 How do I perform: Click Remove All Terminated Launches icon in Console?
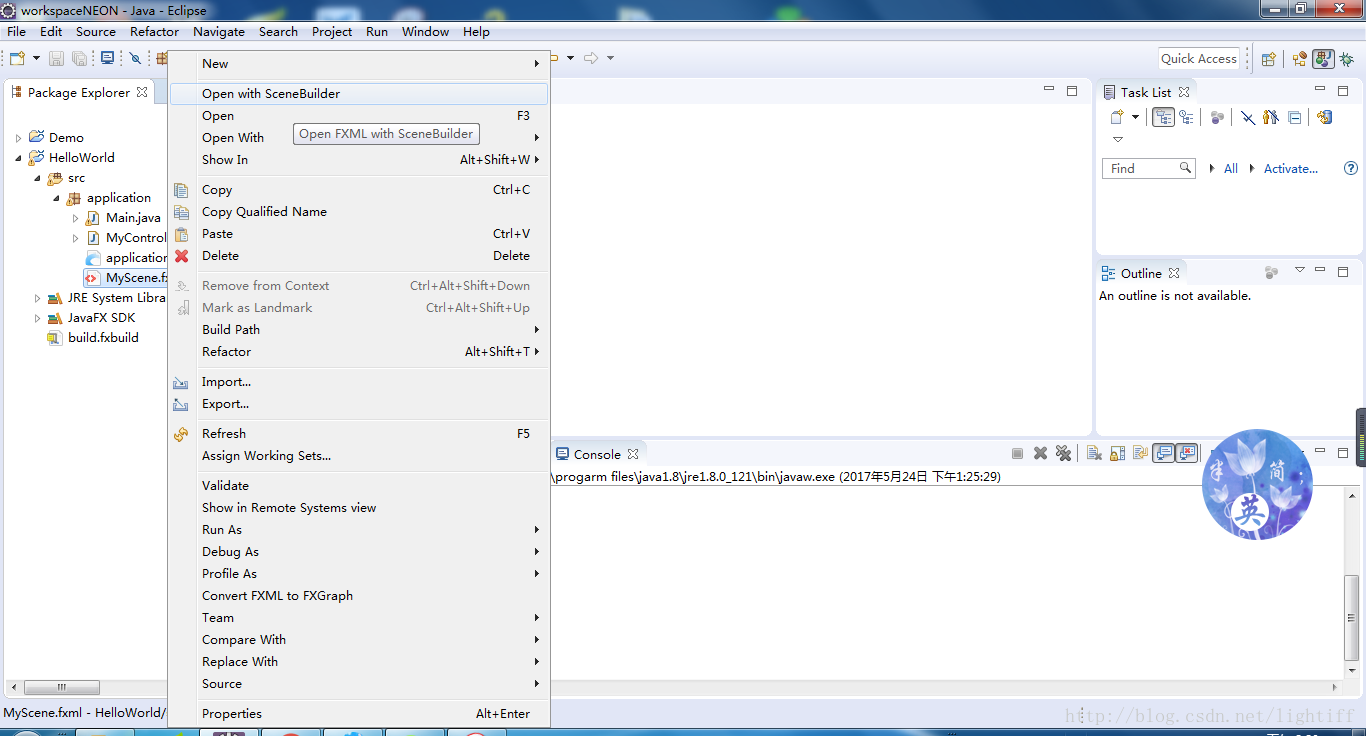pos(1063,453)
